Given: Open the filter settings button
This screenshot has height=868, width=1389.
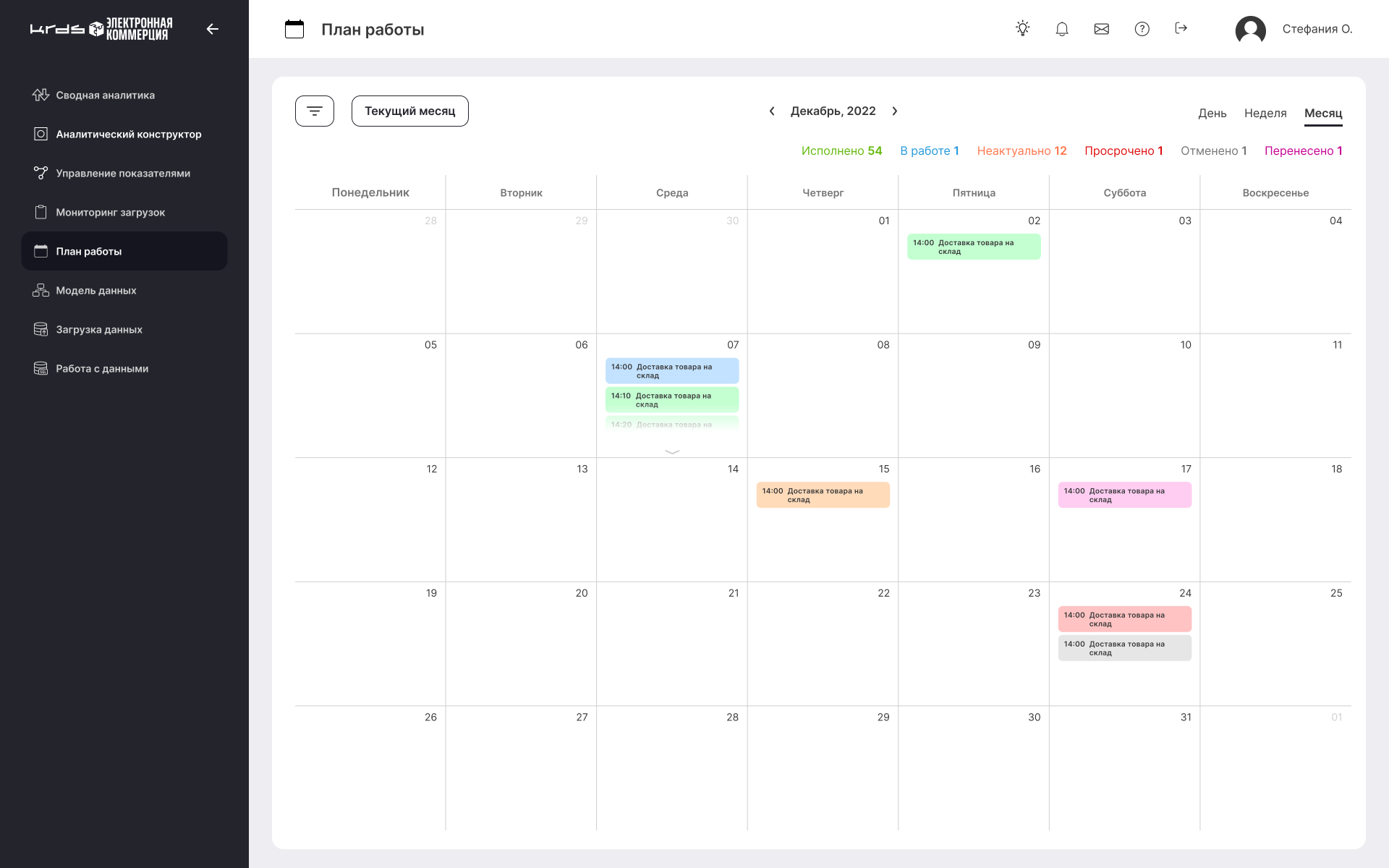Looking at the screenshot, I should [x=315, y=111].
